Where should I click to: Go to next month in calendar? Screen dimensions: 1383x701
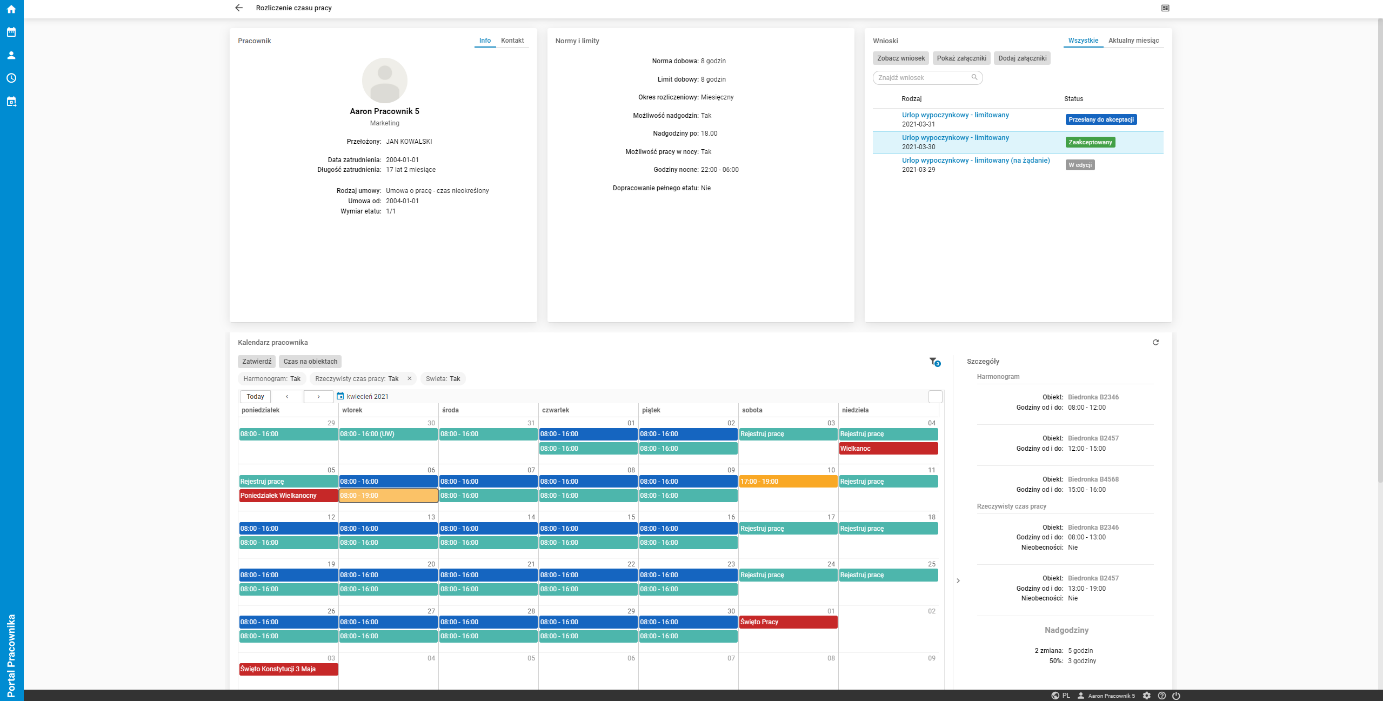pyautogui.click(x=319, y=396)
